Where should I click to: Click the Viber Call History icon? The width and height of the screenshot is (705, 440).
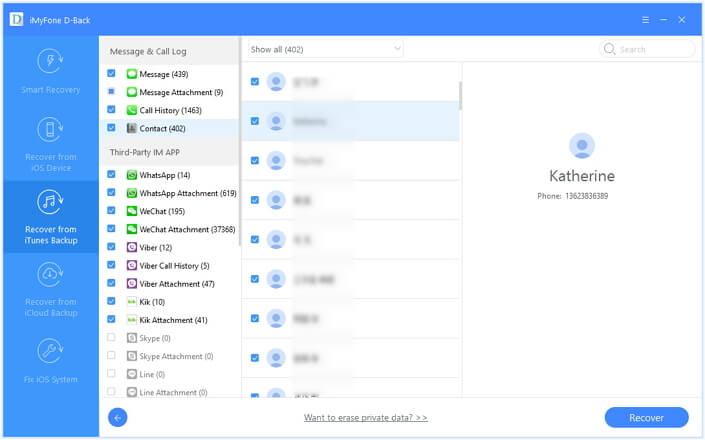pyautogui.click(x=131, y=266)
